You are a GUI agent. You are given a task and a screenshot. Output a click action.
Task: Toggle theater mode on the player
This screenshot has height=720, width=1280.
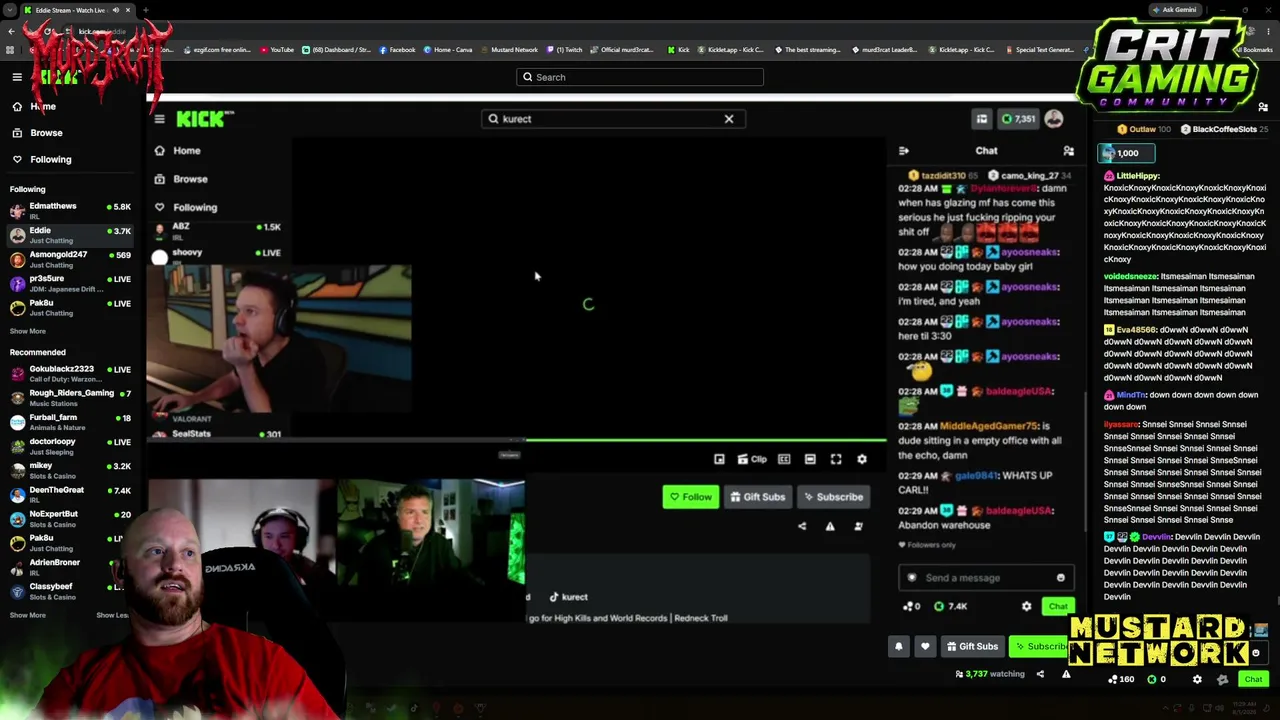810,459
